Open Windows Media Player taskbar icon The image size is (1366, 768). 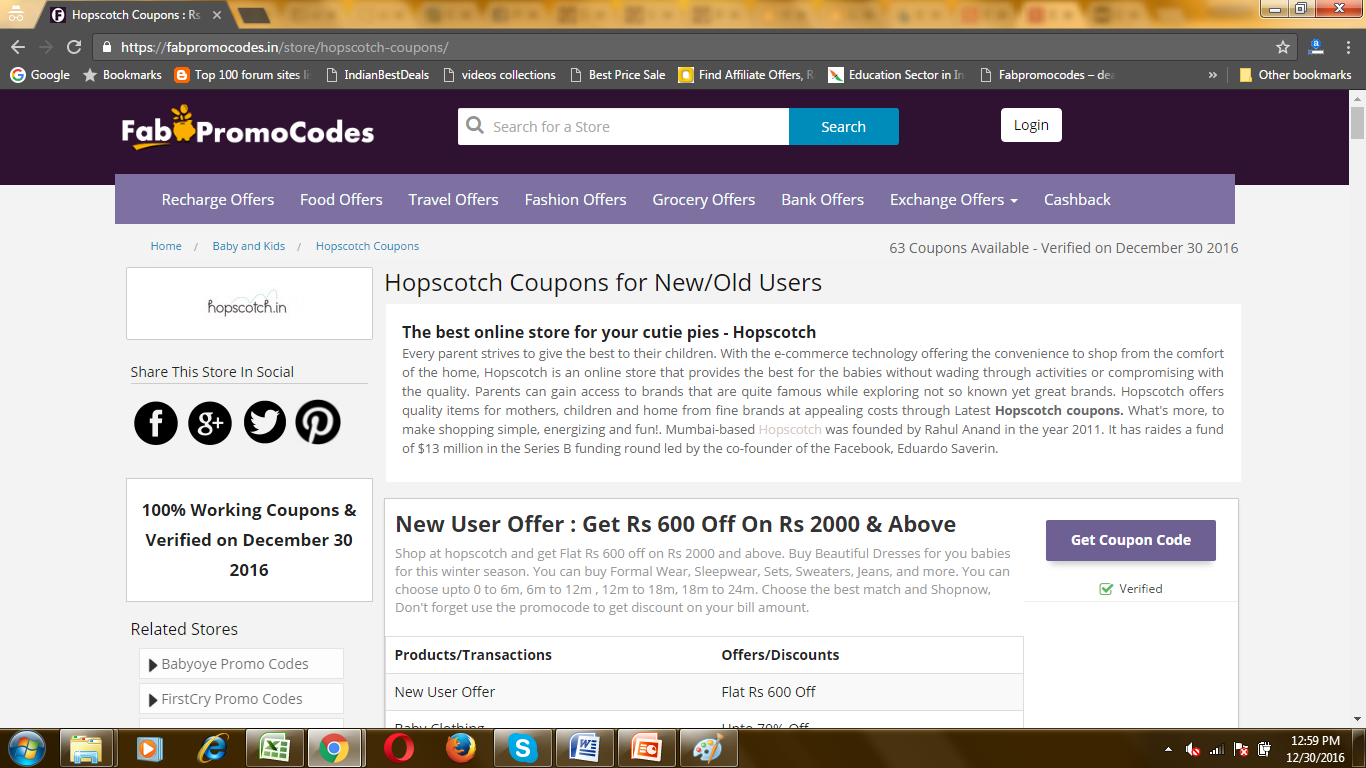148,748
